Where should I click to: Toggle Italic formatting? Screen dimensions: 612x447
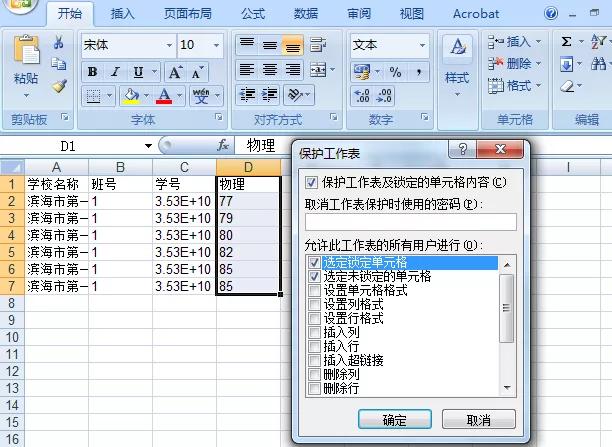tap(116, 72)
